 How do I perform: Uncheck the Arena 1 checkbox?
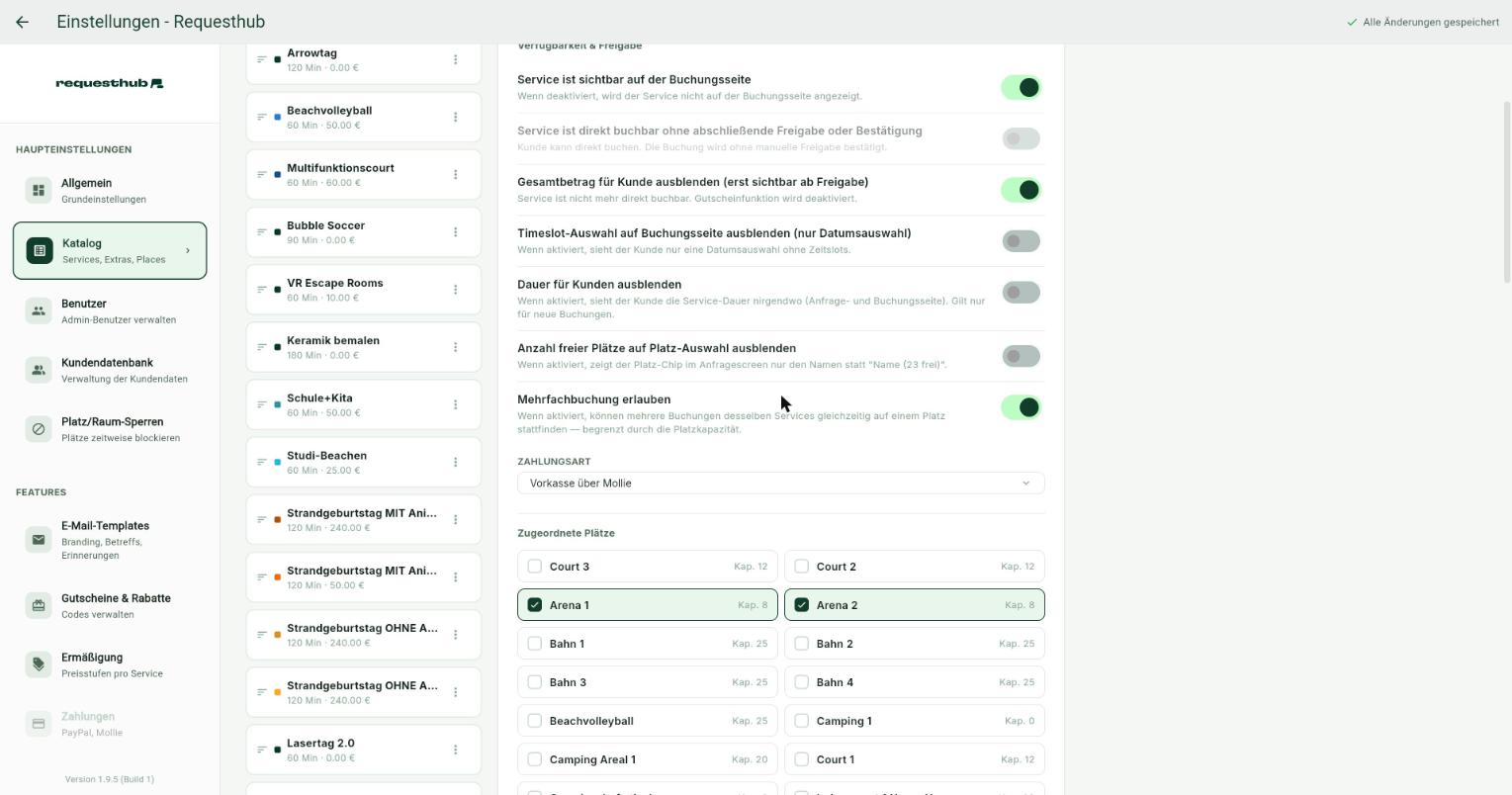535,605
